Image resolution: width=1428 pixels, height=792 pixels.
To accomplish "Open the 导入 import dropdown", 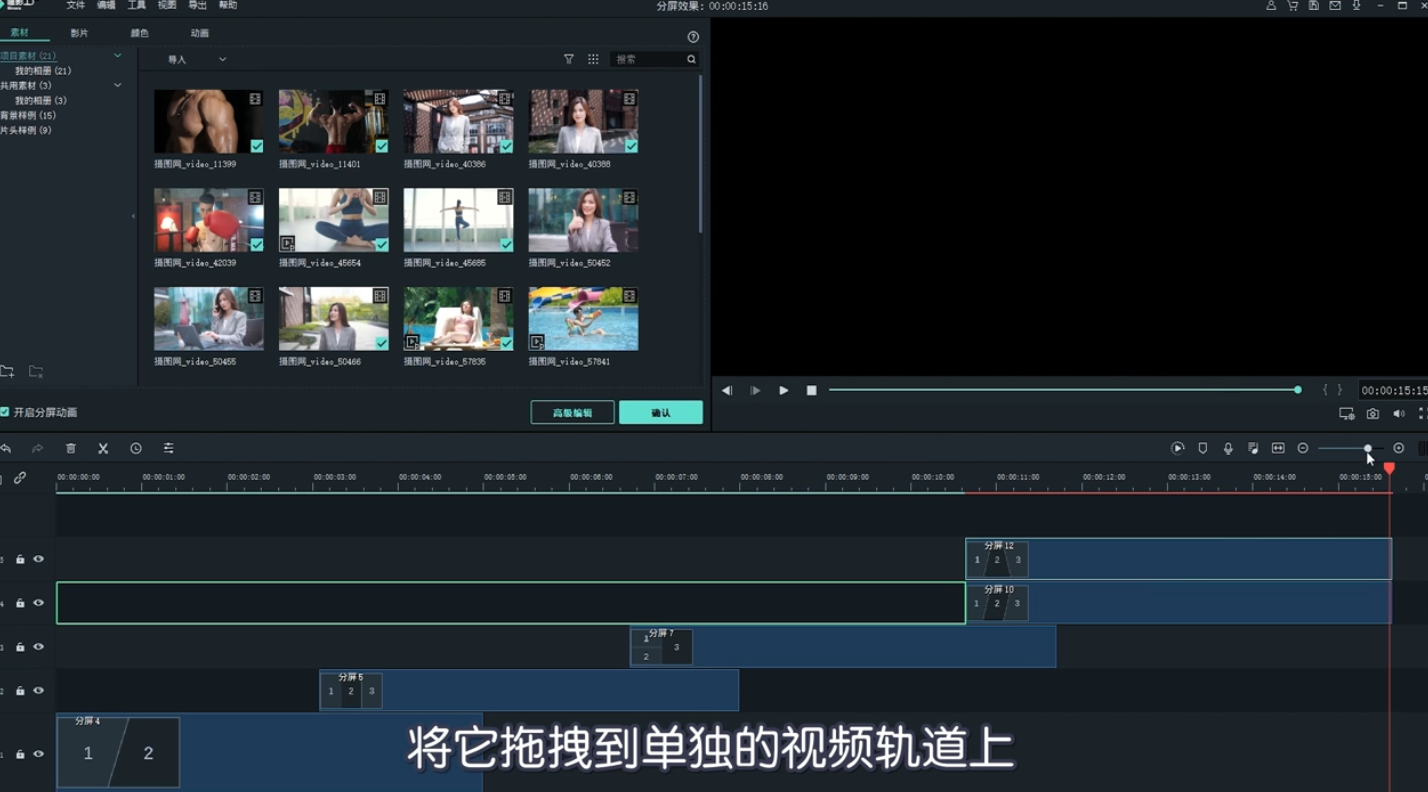I will click(x=197, y=59).
